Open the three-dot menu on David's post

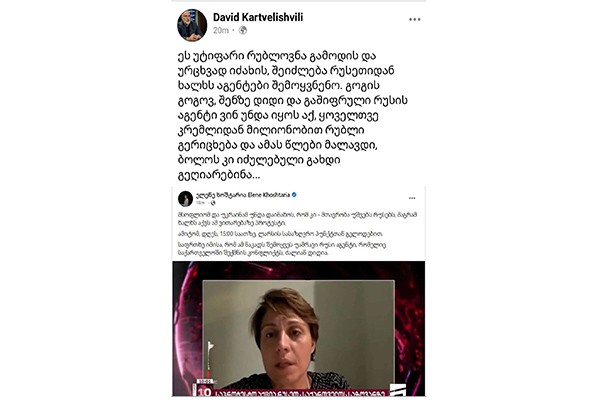(414, 20)
